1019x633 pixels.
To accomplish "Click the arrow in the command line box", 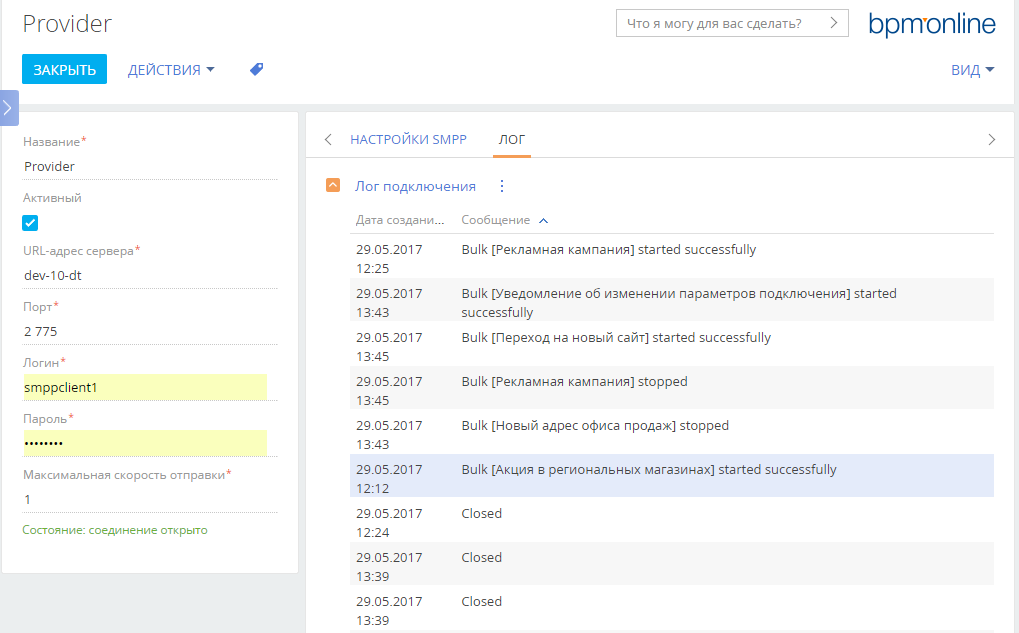I will [x=834, y=23].
